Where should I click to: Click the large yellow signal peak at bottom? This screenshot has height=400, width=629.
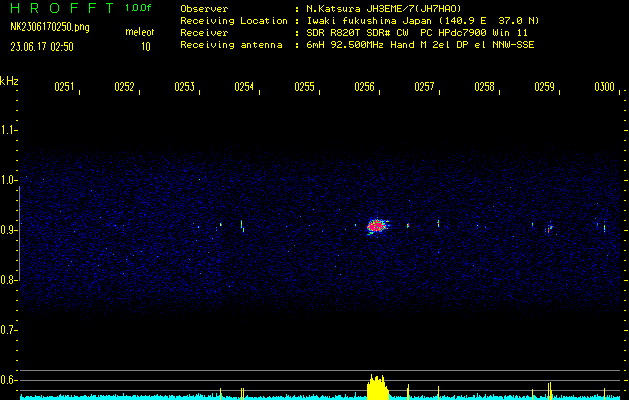377,388
